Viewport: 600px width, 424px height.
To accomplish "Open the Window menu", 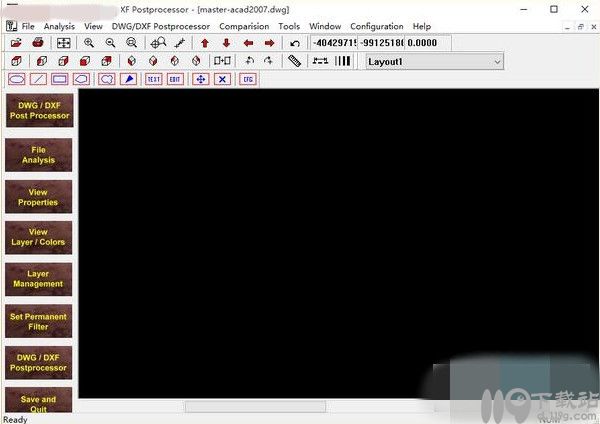I will tap(325, 26).
